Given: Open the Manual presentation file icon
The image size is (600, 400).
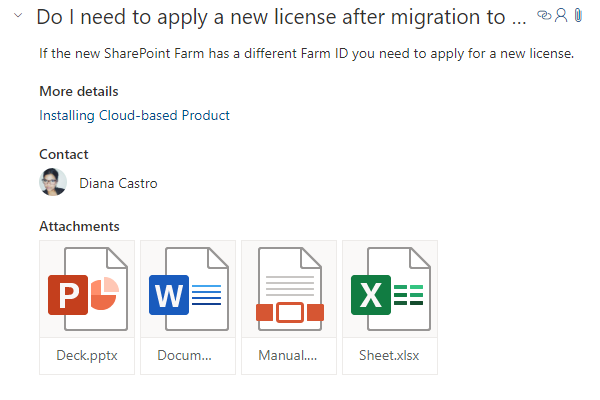Looking at the screenshot, I should (x=289, y=289).
